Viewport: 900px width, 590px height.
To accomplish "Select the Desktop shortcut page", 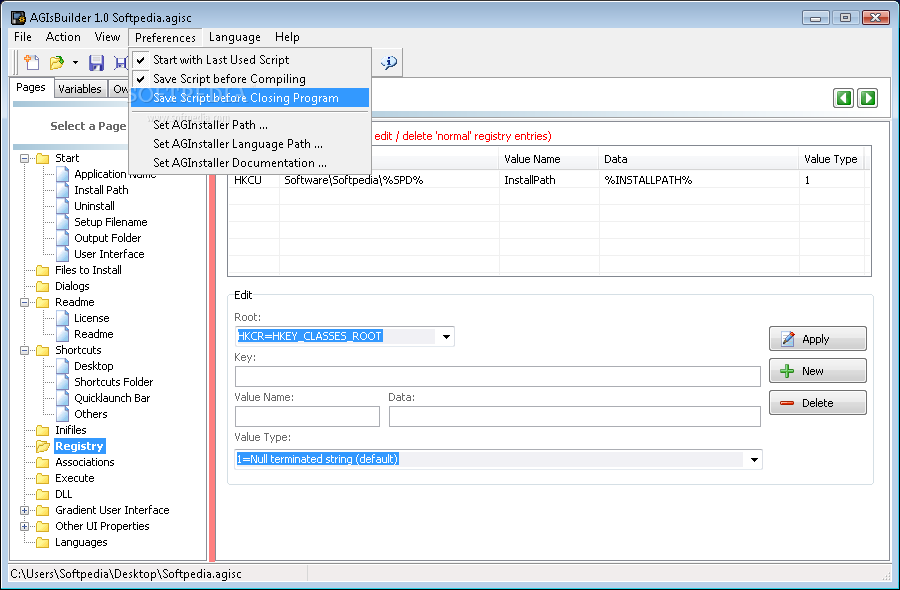I will [94, 366].
